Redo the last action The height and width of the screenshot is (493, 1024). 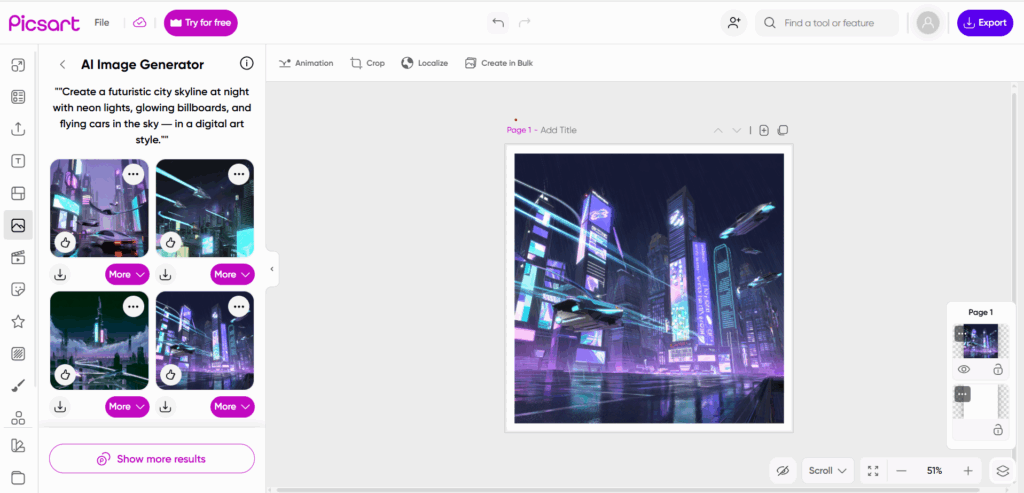[524, 23]
